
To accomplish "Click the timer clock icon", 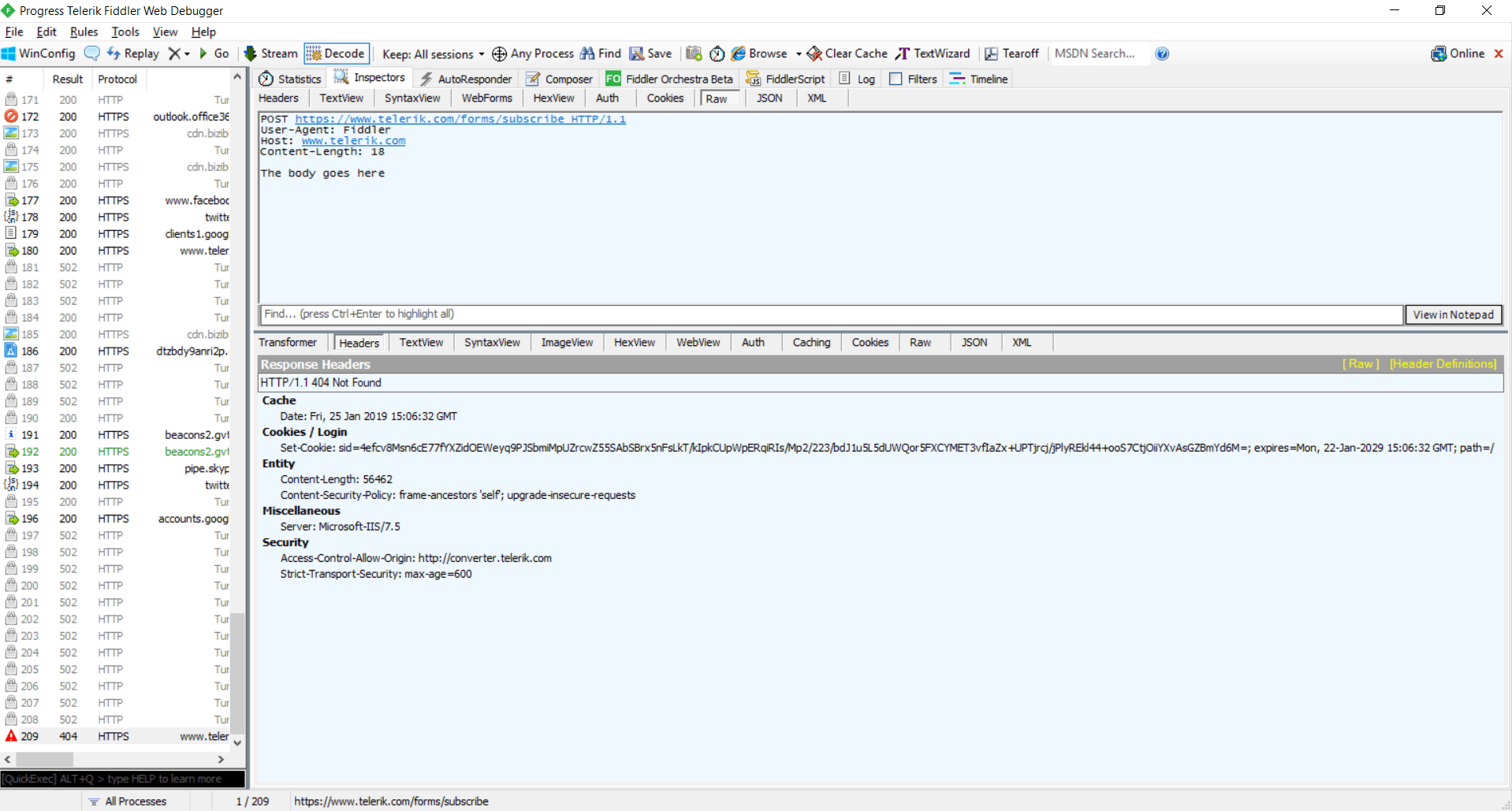I will pos(717,54).
